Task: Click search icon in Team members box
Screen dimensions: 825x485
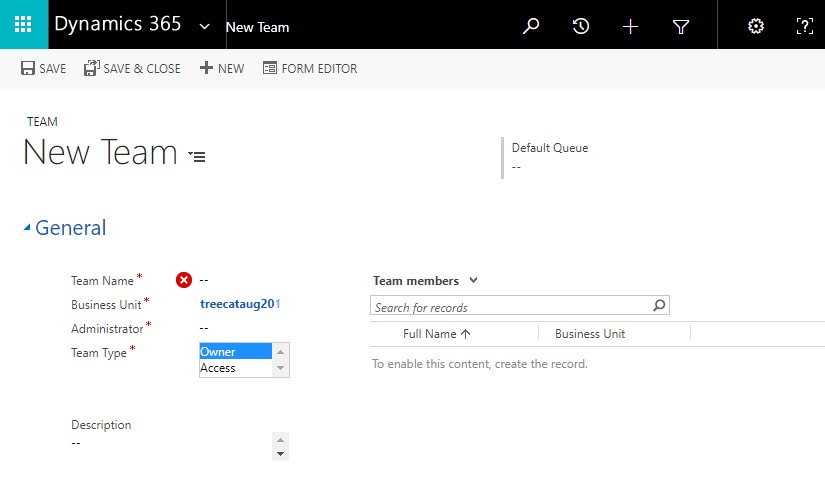Action: [x=659, y=306]
